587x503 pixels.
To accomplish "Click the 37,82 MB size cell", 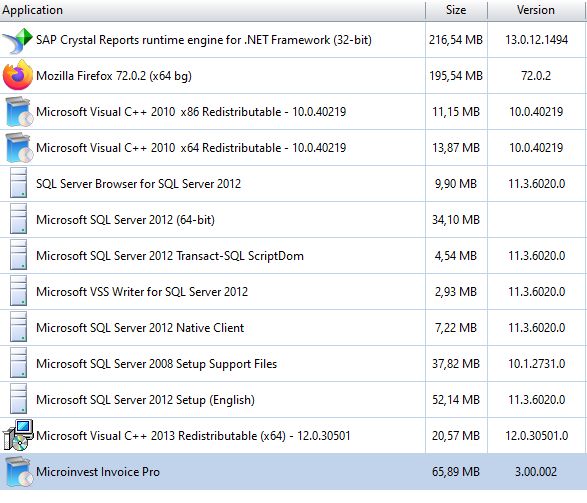I will pos(456,363).
